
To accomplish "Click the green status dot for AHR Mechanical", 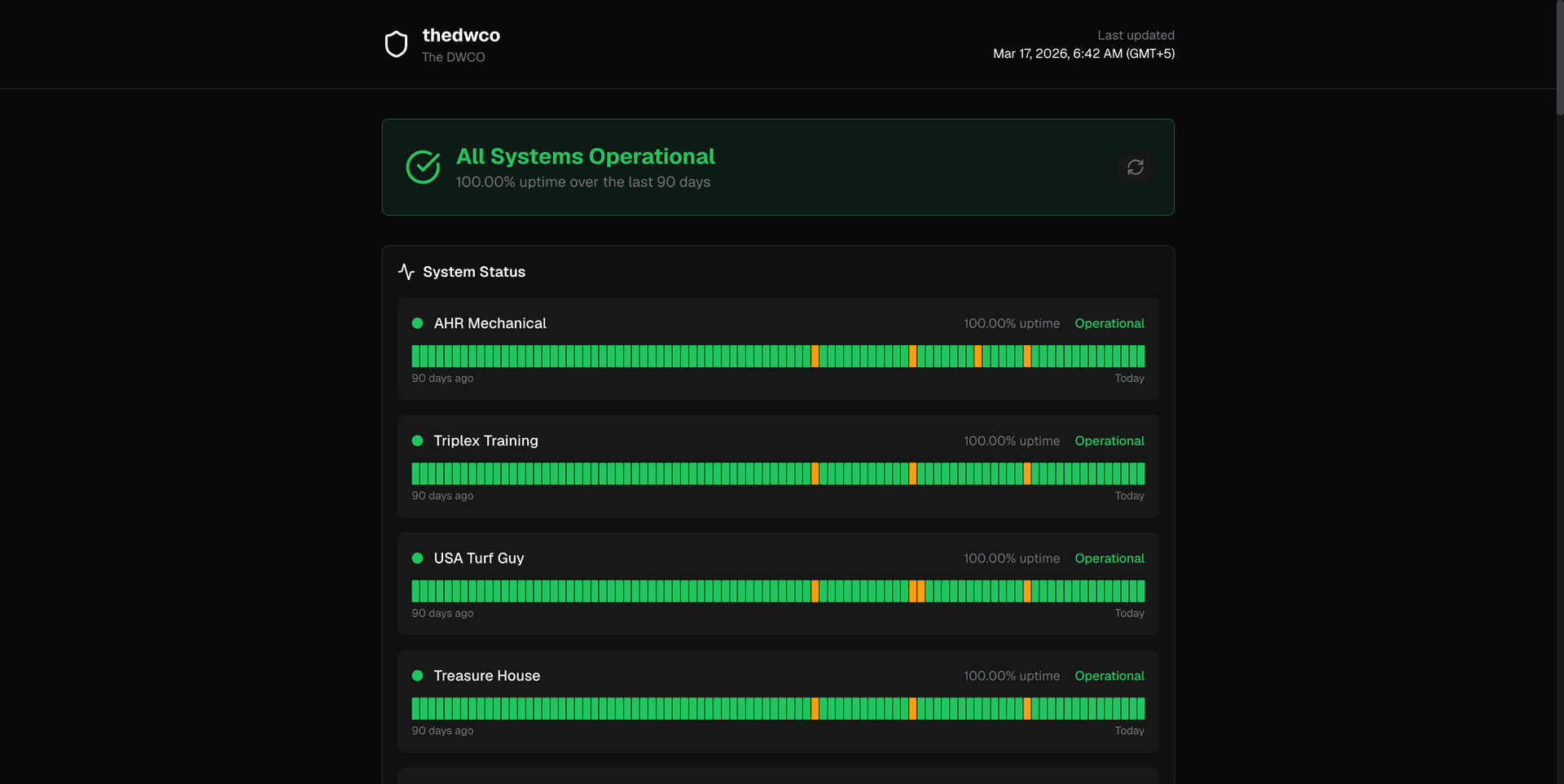I will pos(417,323).
